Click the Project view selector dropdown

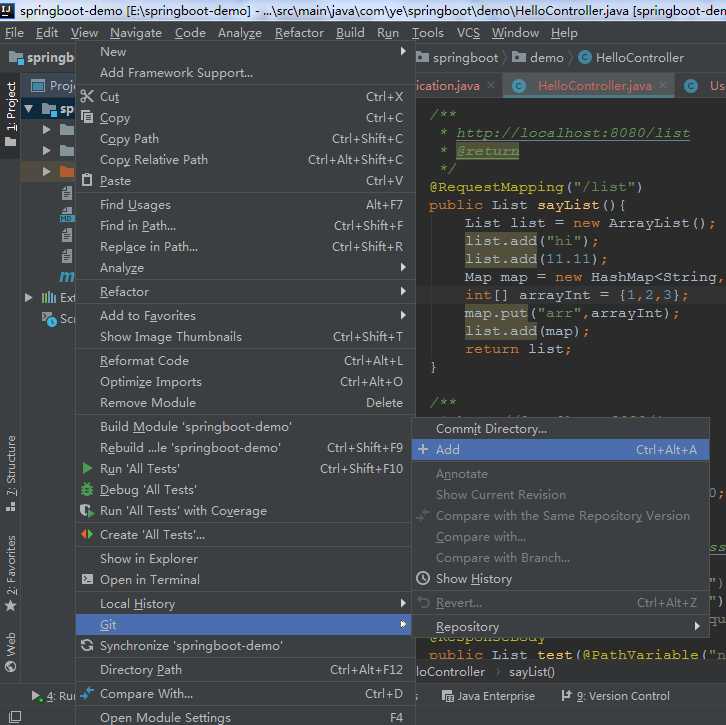(52, 86)
